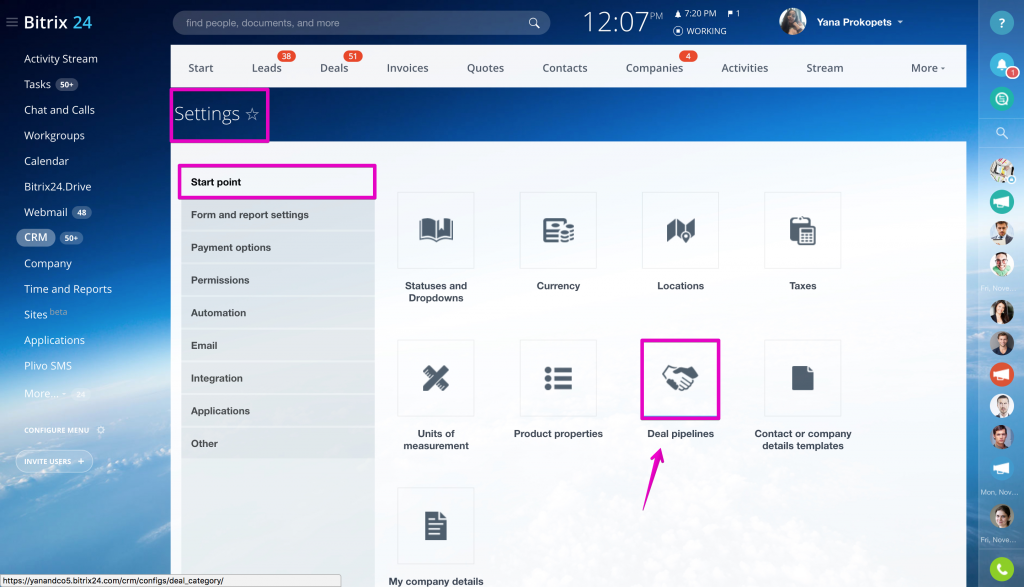Click the Bitrix 24 logo
This screenshot has width=1024, height=587.
tap(58, 22)
